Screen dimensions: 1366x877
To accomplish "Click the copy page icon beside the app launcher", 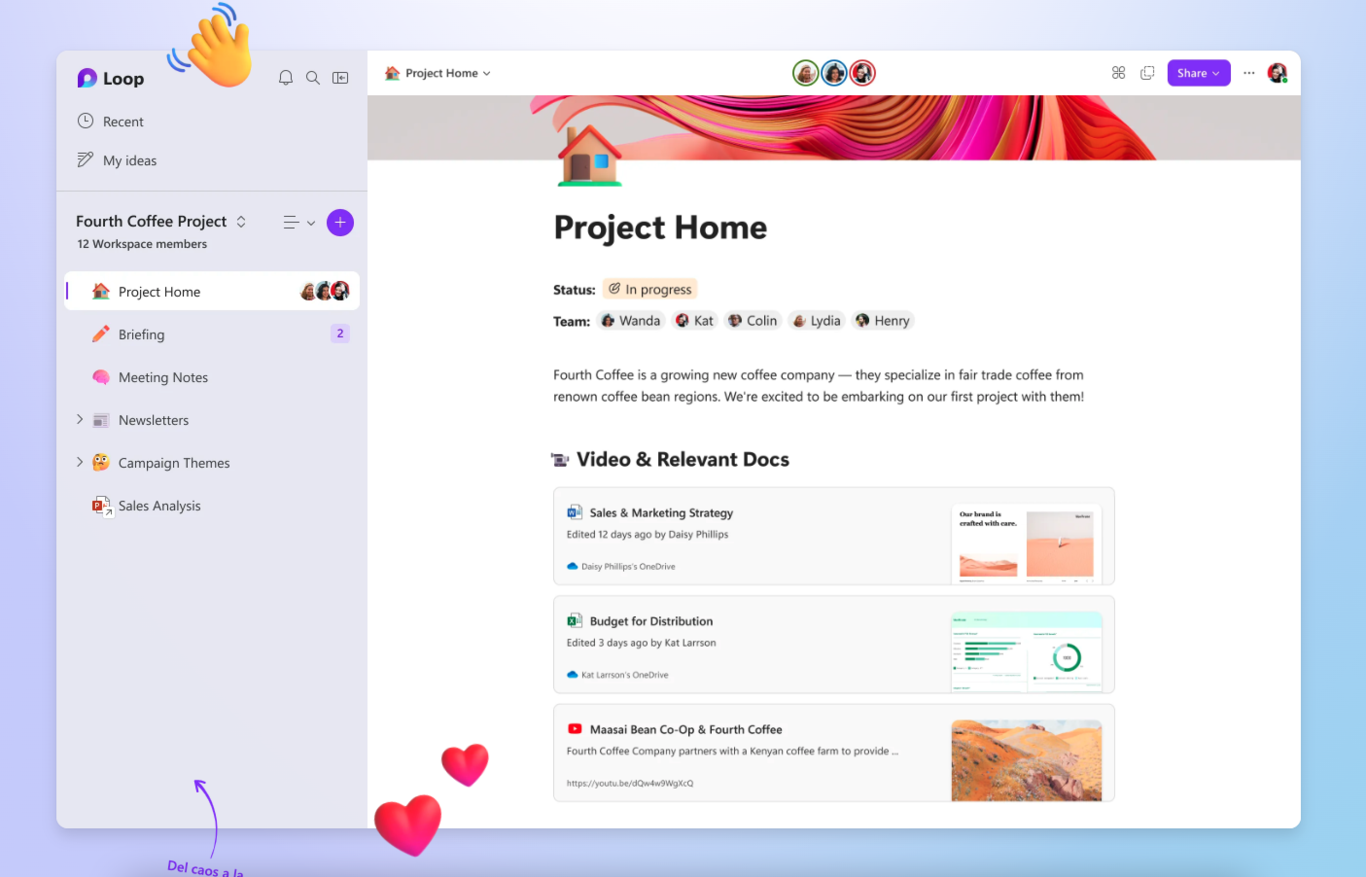I will 1147,72.
